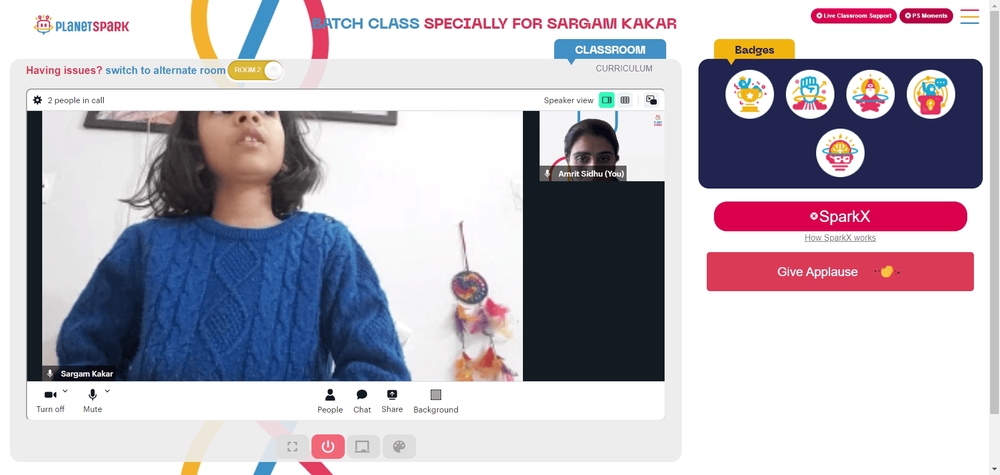Toggle the ROOM 2 alternate room switch

(255, 70)
